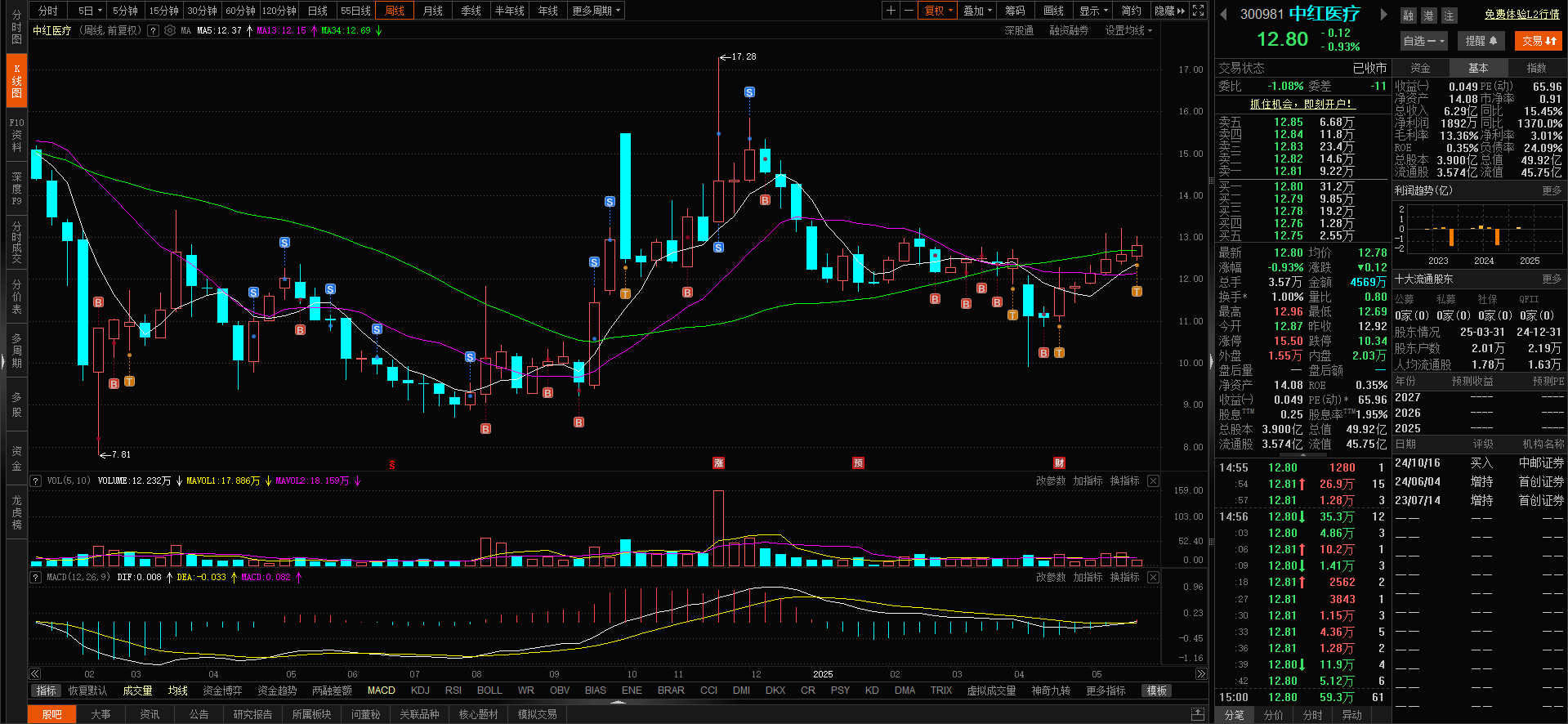Open 显示 display dropdown
The width and height of the screenshot is (1568, 724).
coord(1093,11)
